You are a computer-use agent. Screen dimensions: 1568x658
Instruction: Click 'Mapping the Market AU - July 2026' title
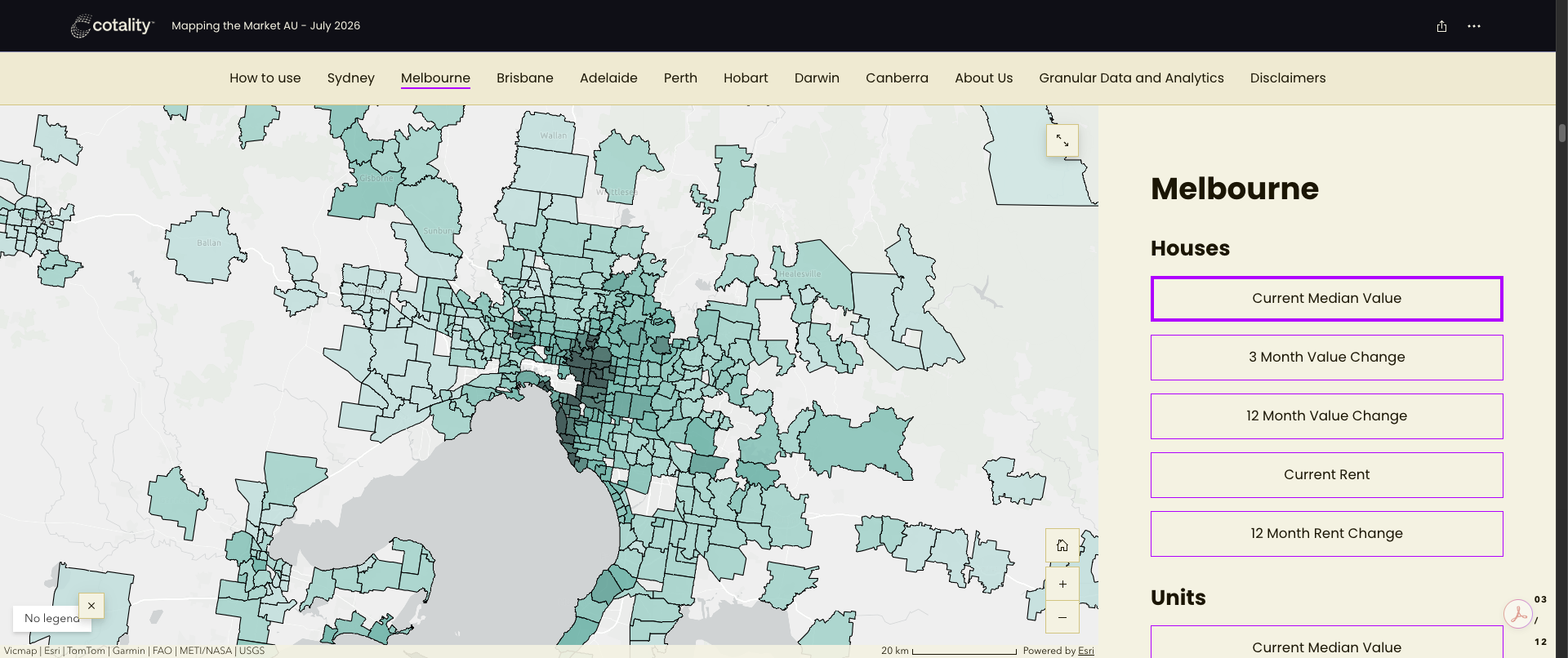tap(265, 26)
